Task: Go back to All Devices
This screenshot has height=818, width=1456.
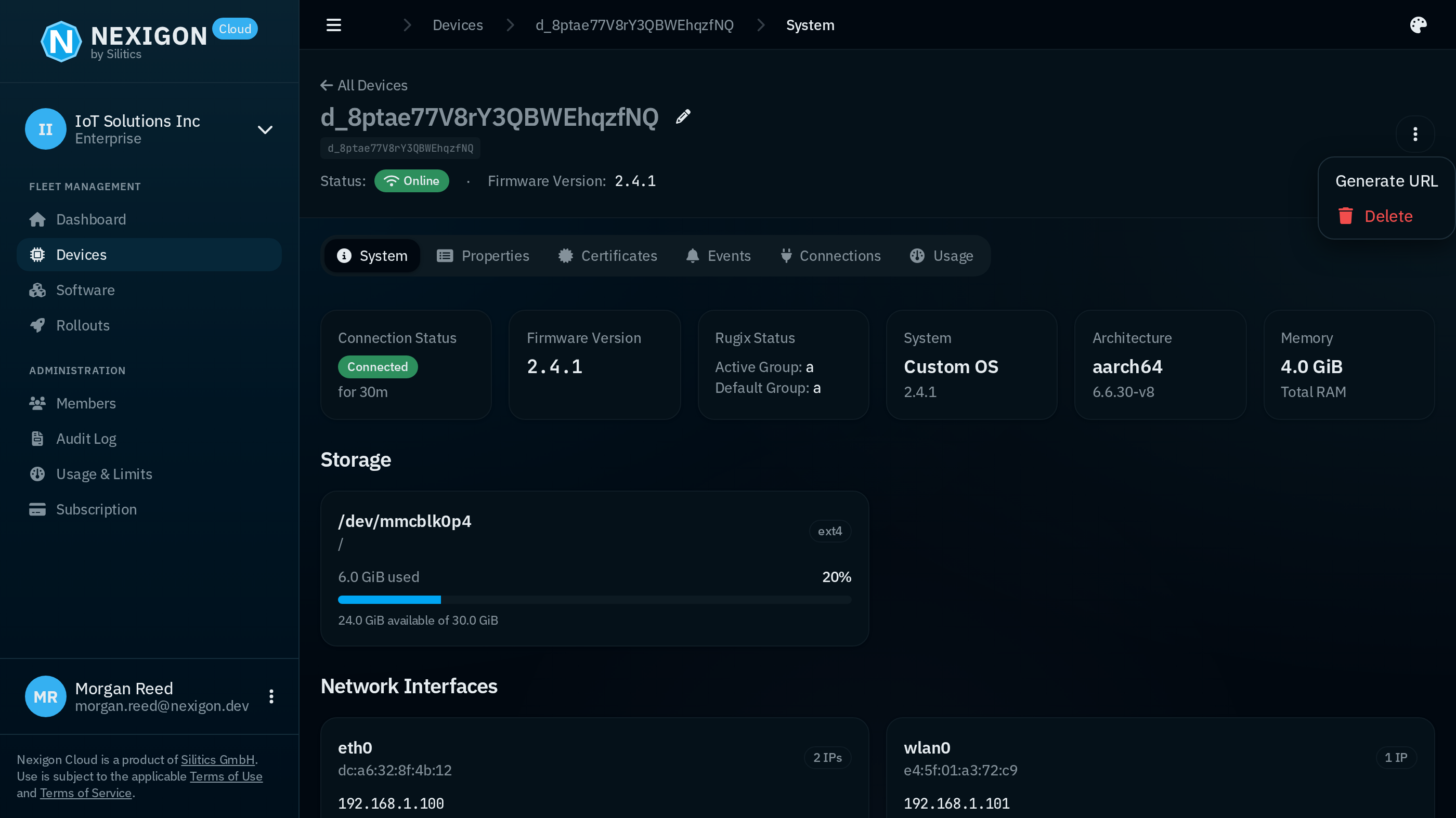Action: [363, 85]
